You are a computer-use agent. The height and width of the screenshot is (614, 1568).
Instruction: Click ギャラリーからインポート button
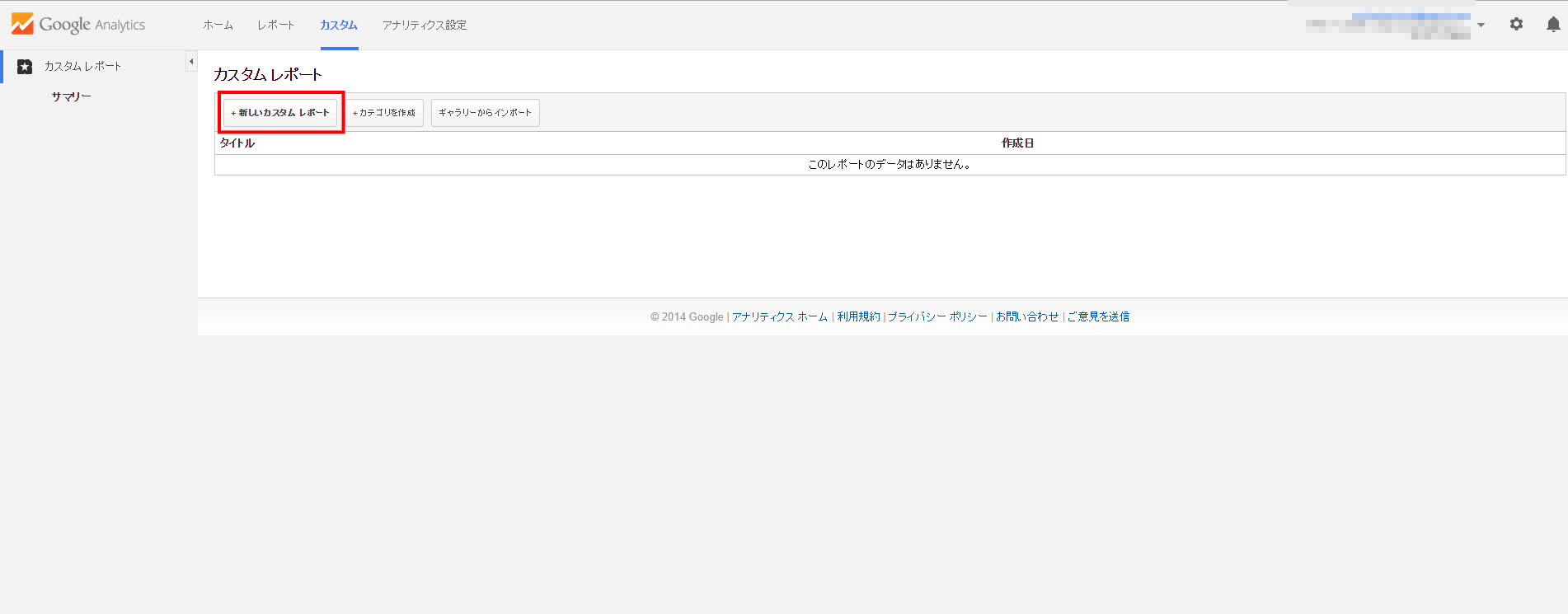pos(485,113)
